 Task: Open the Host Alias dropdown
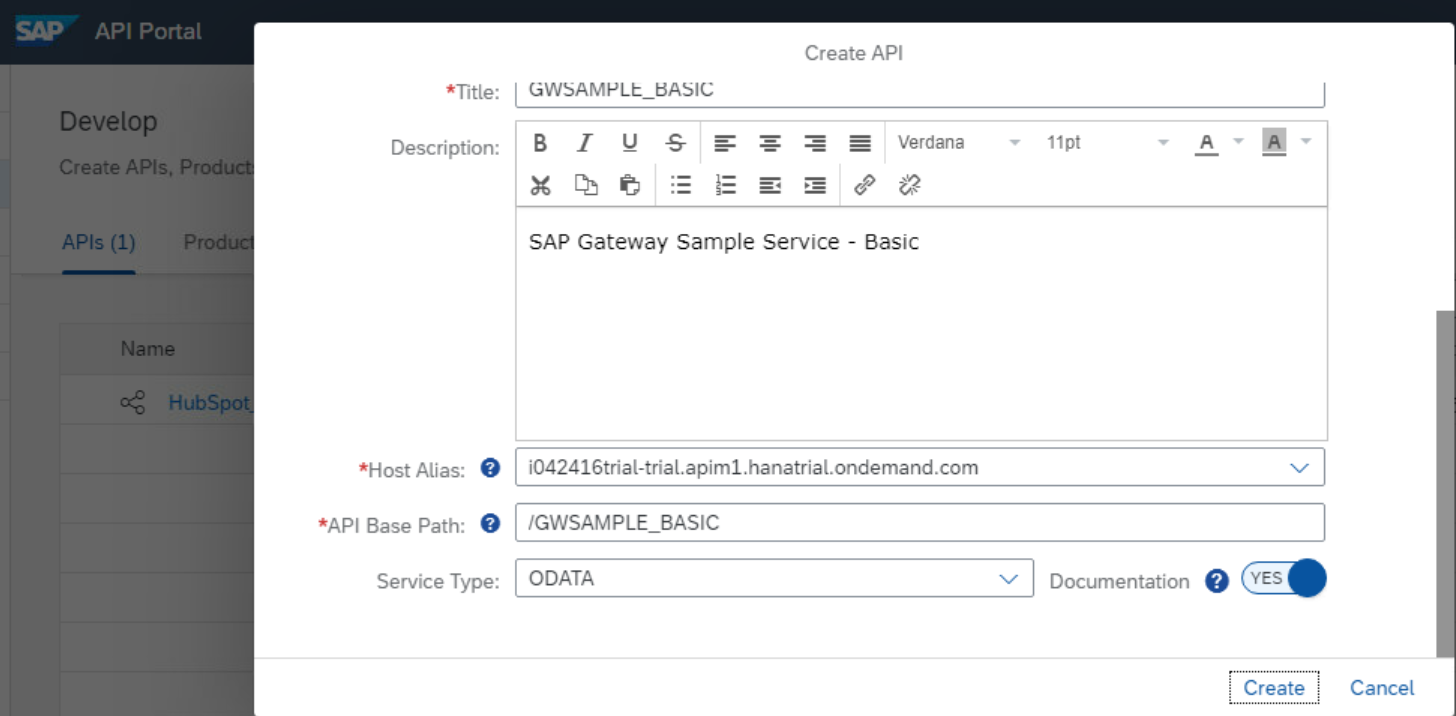1299,467
